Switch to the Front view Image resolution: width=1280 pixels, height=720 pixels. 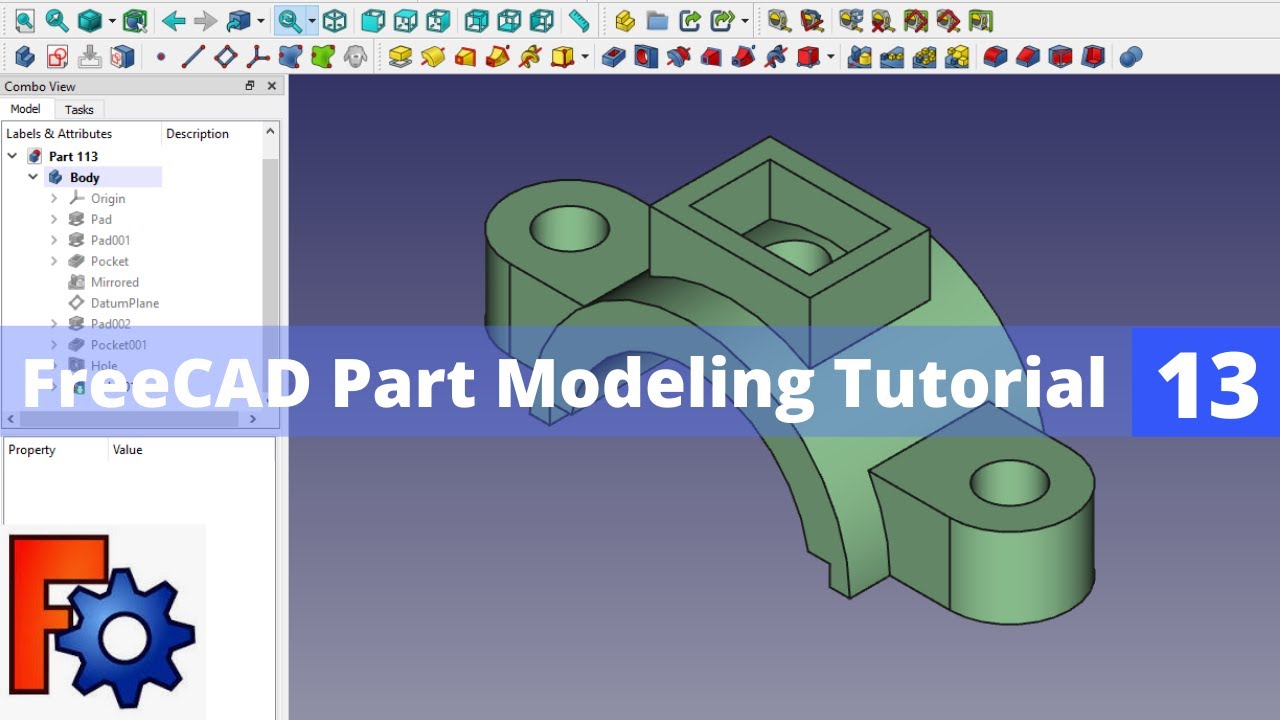click(373, 20)
